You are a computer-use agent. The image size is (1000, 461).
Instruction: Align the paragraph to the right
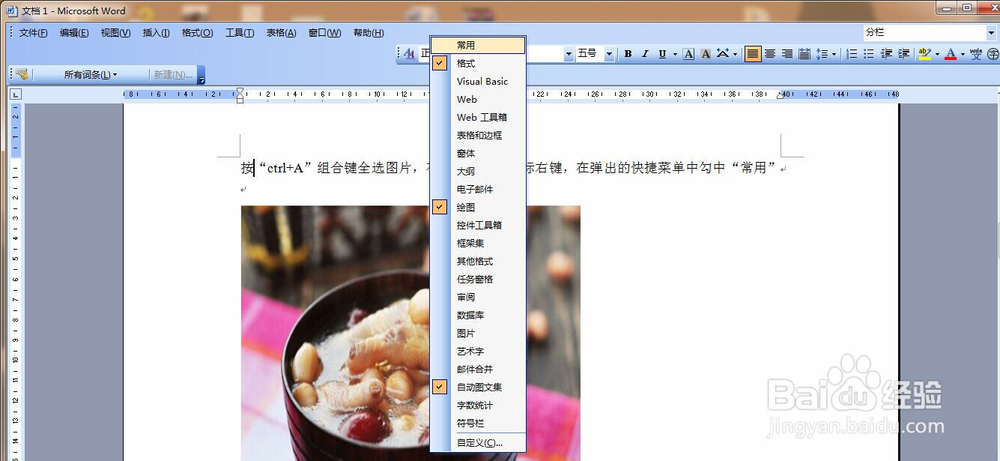point(788,54)
